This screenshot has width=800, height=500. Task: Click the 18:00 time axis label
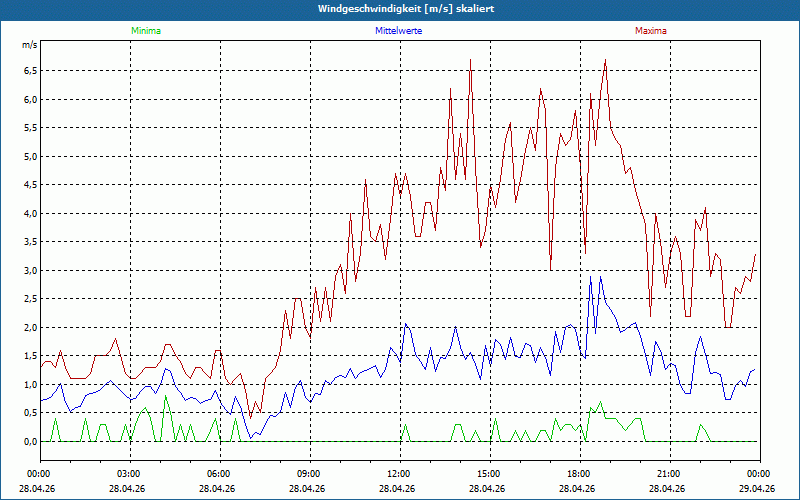[580, 474]
